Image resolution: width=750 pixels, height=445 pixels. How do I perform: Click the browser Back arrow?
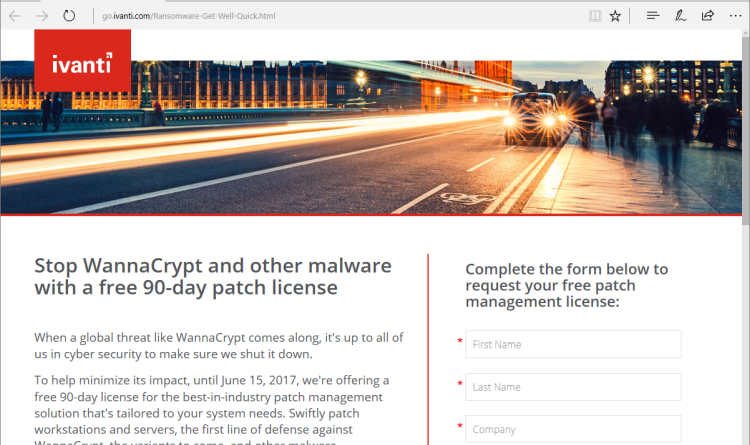pos(15,16)
